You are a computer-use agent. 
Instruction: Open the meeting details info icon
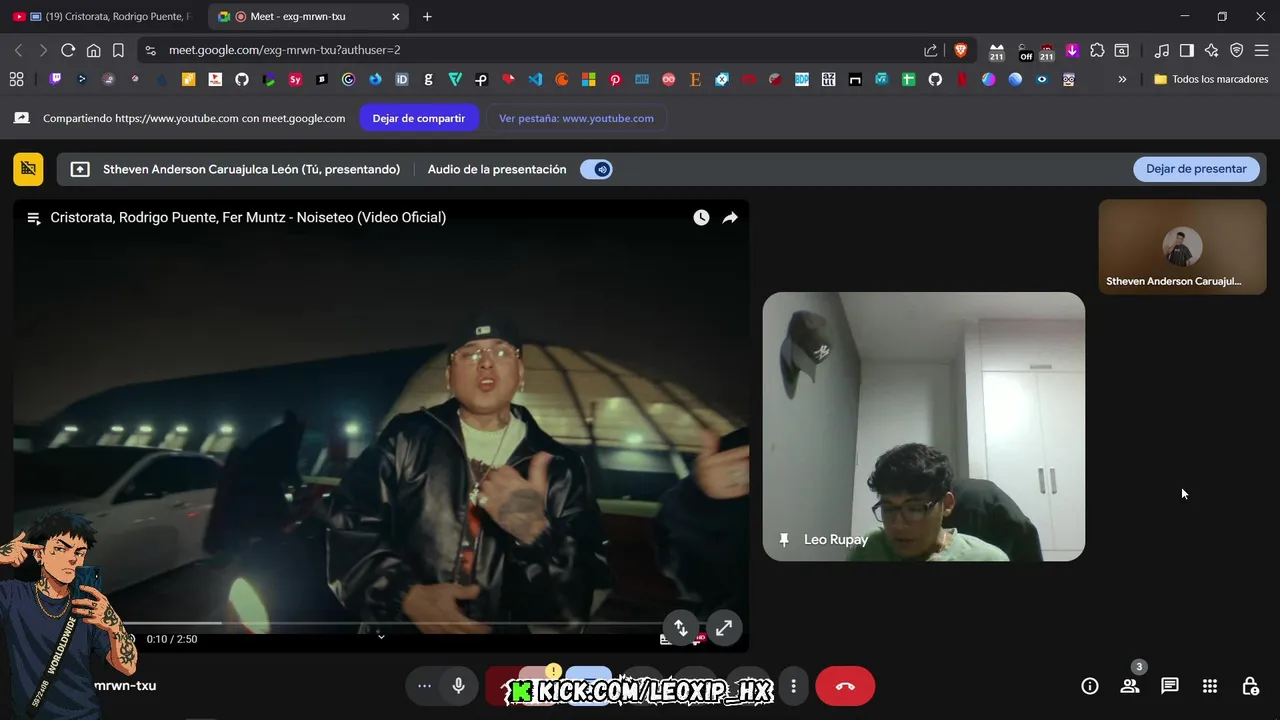pos(1090,686)
